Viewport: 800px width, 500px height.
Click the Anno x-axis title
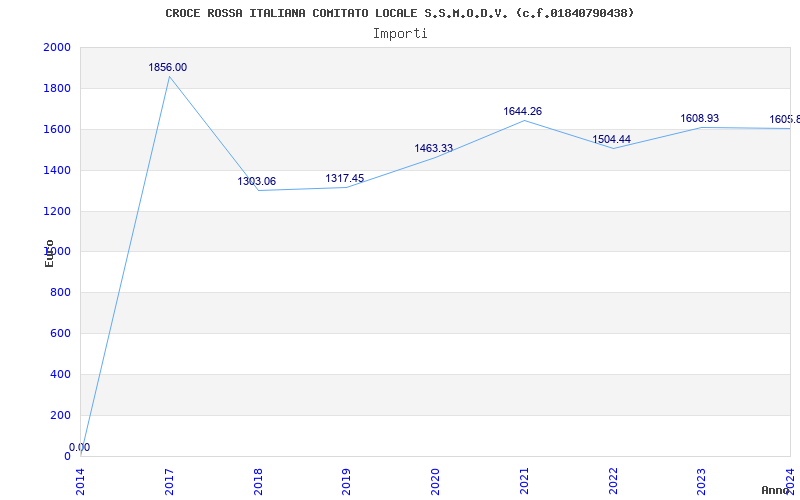tap(776, 490)
